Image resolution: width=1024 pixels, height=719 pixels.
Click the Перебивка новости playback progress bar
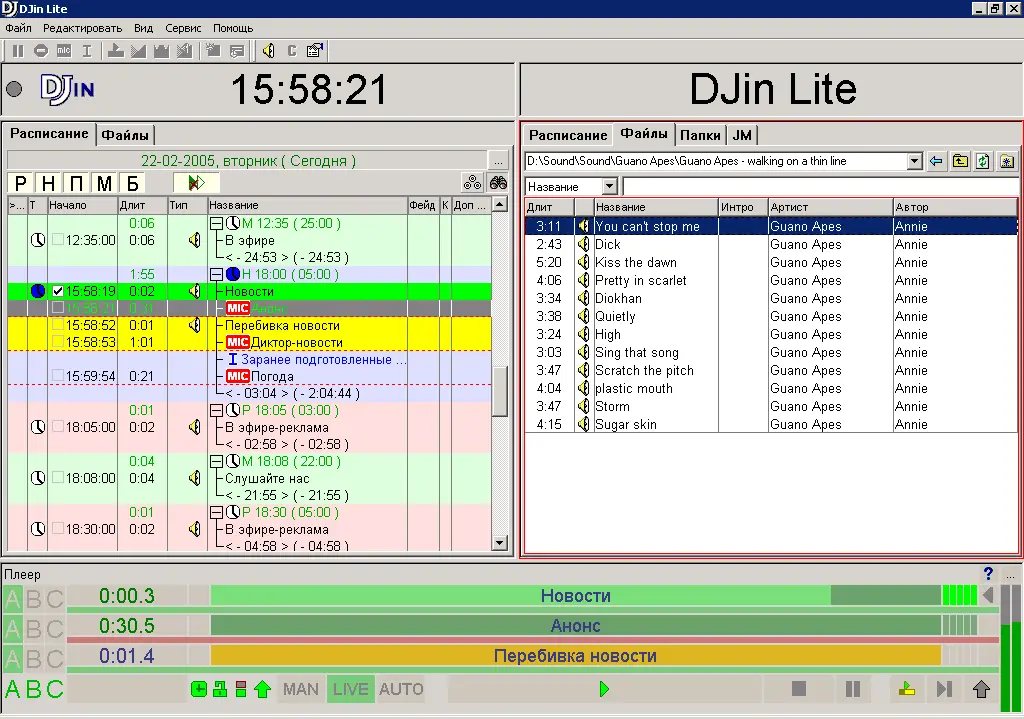point(575,656)
